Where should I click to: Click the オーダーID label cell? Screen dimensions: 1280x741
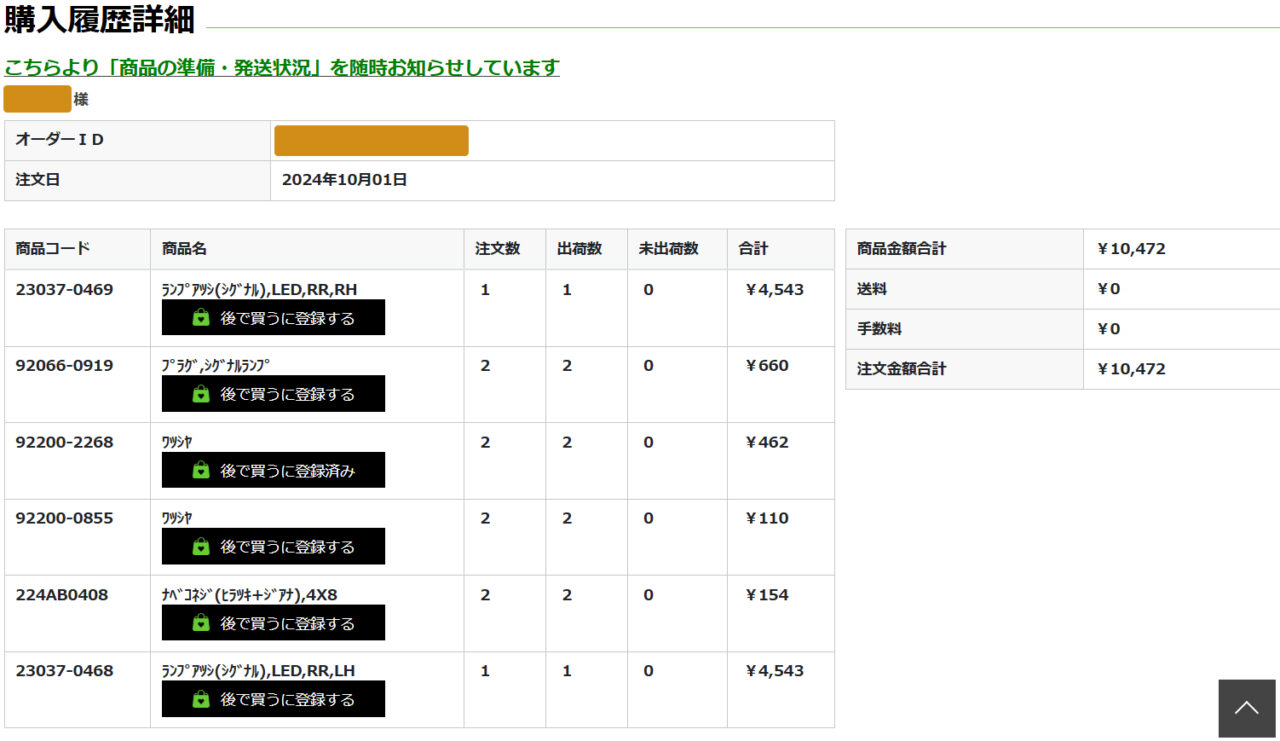pos(137,141)
